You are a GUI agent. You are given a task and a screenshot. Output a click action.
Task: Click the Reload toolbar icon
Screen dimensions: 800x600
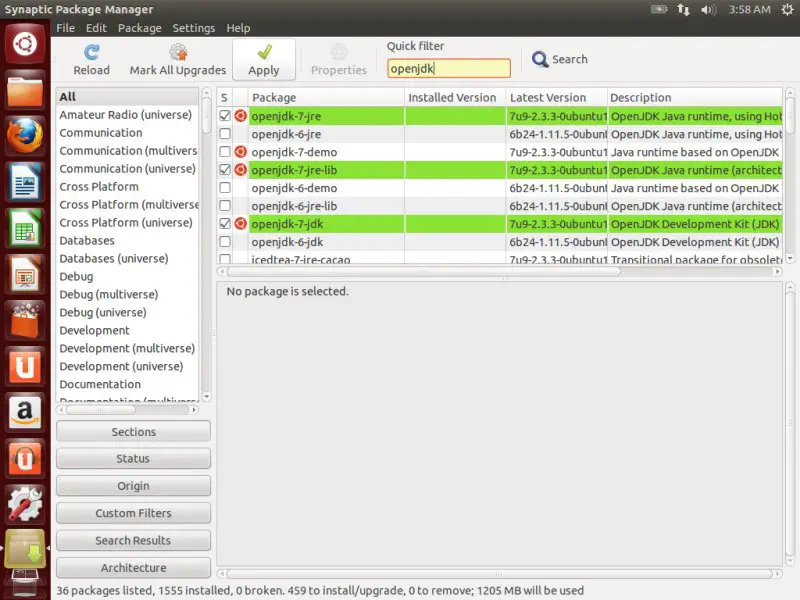click(x=92, y=52)
